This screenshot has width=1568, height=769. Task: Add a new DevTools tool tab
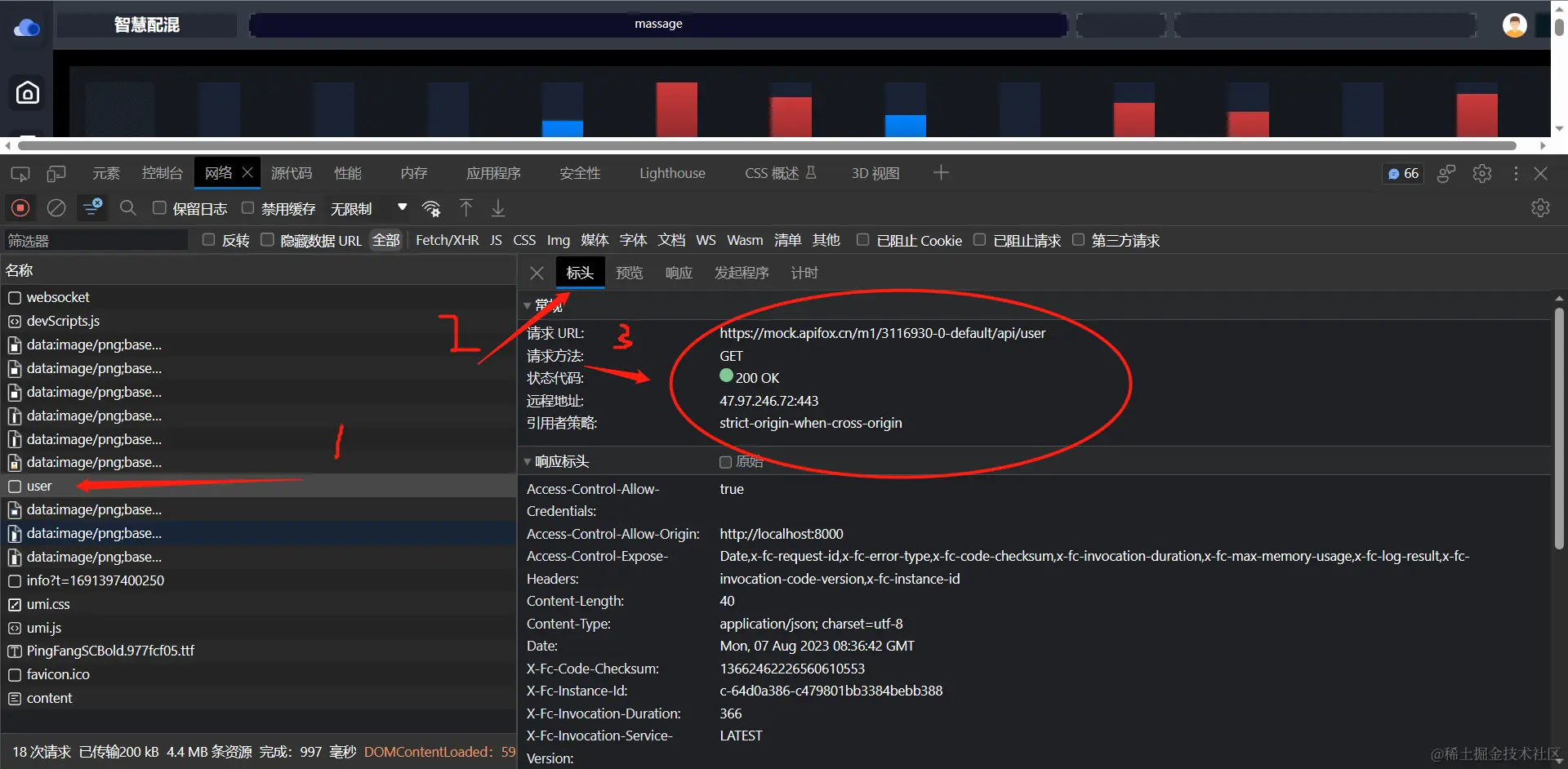click(x=941, y=173)
